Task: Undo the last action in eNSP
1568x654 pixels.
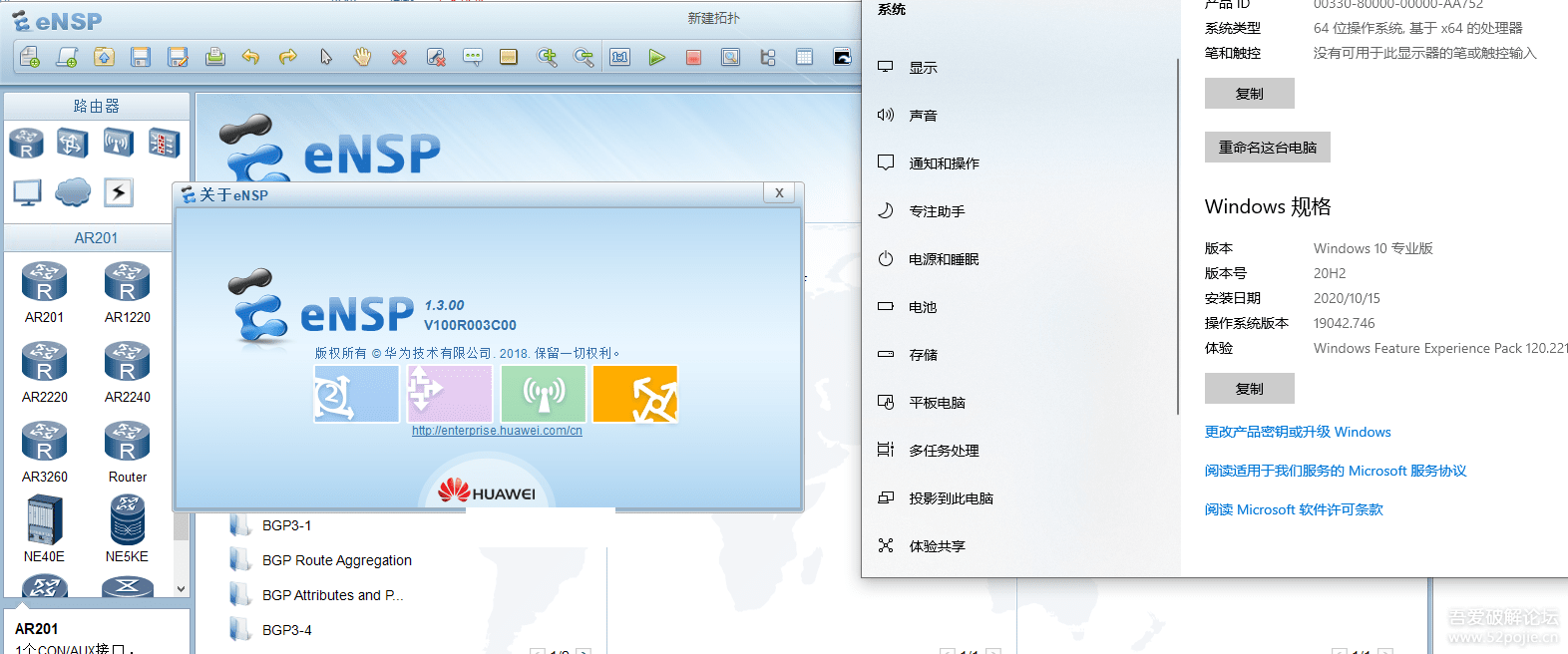Action: tap(251, 57)
